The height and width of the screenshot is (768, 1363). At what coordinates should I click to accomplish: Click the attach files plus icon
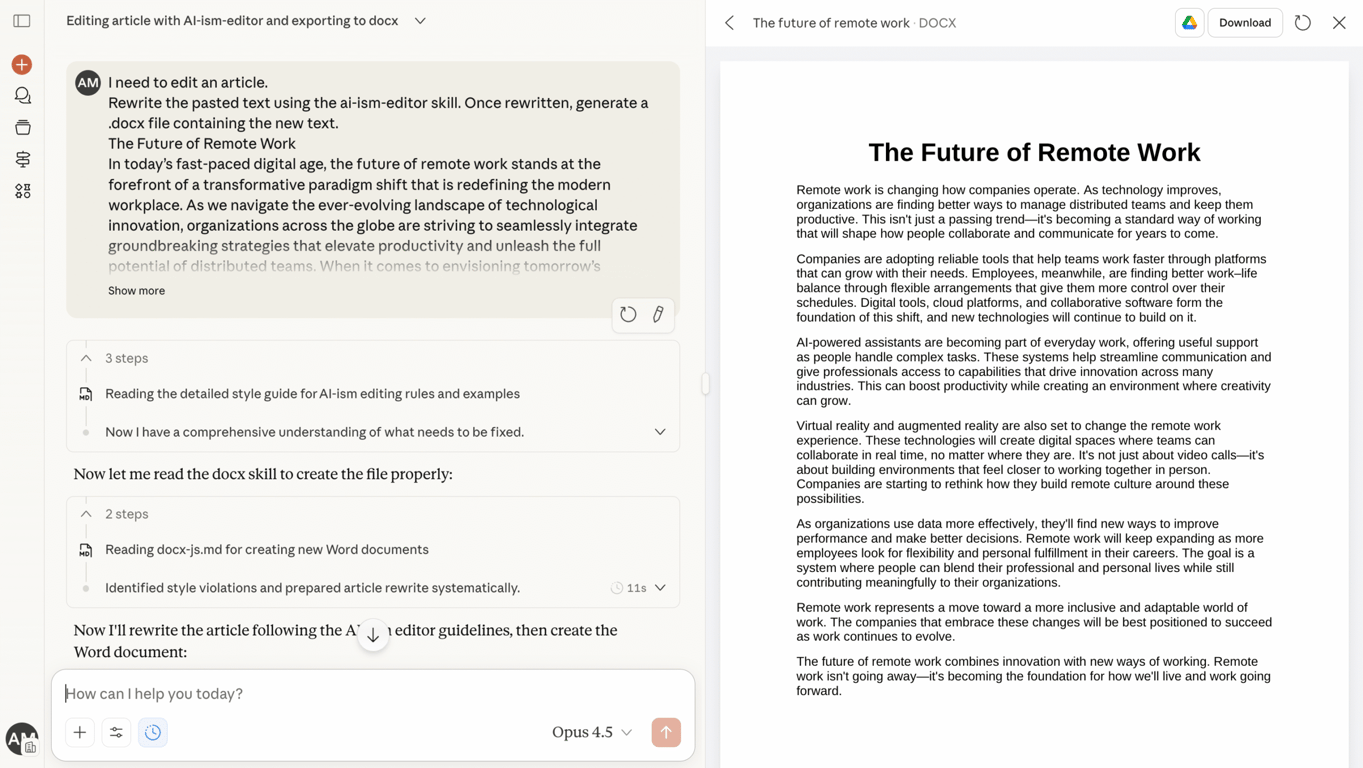coord(79,732)
